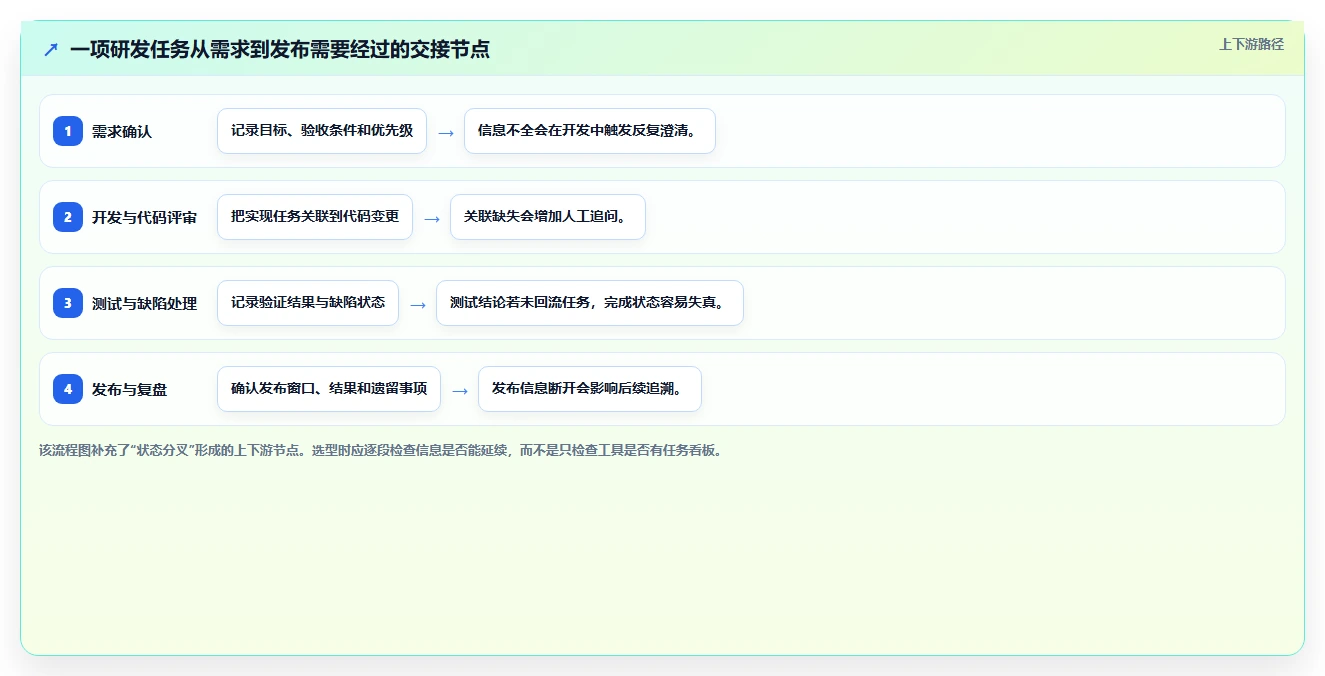This screenshot has height=676, width=1325.
Task: Click the 发布与复盘 step label
Action: point(130,389)
